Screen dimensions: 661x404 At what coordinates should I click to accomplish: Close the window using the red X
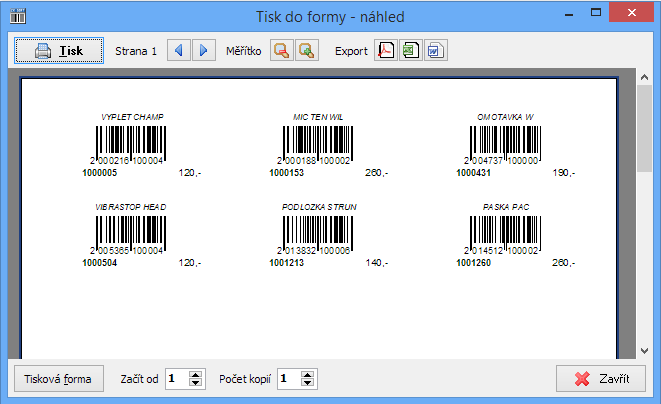631,13
